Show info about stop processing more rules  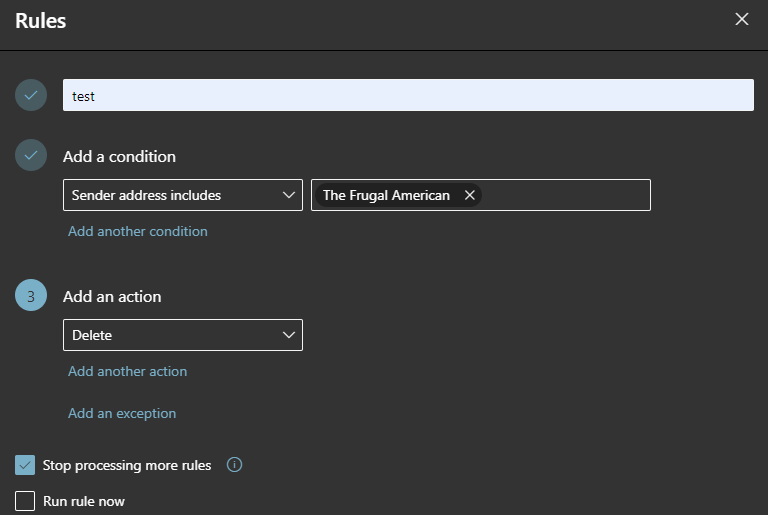pyautogui.click(x=234, y=465)
